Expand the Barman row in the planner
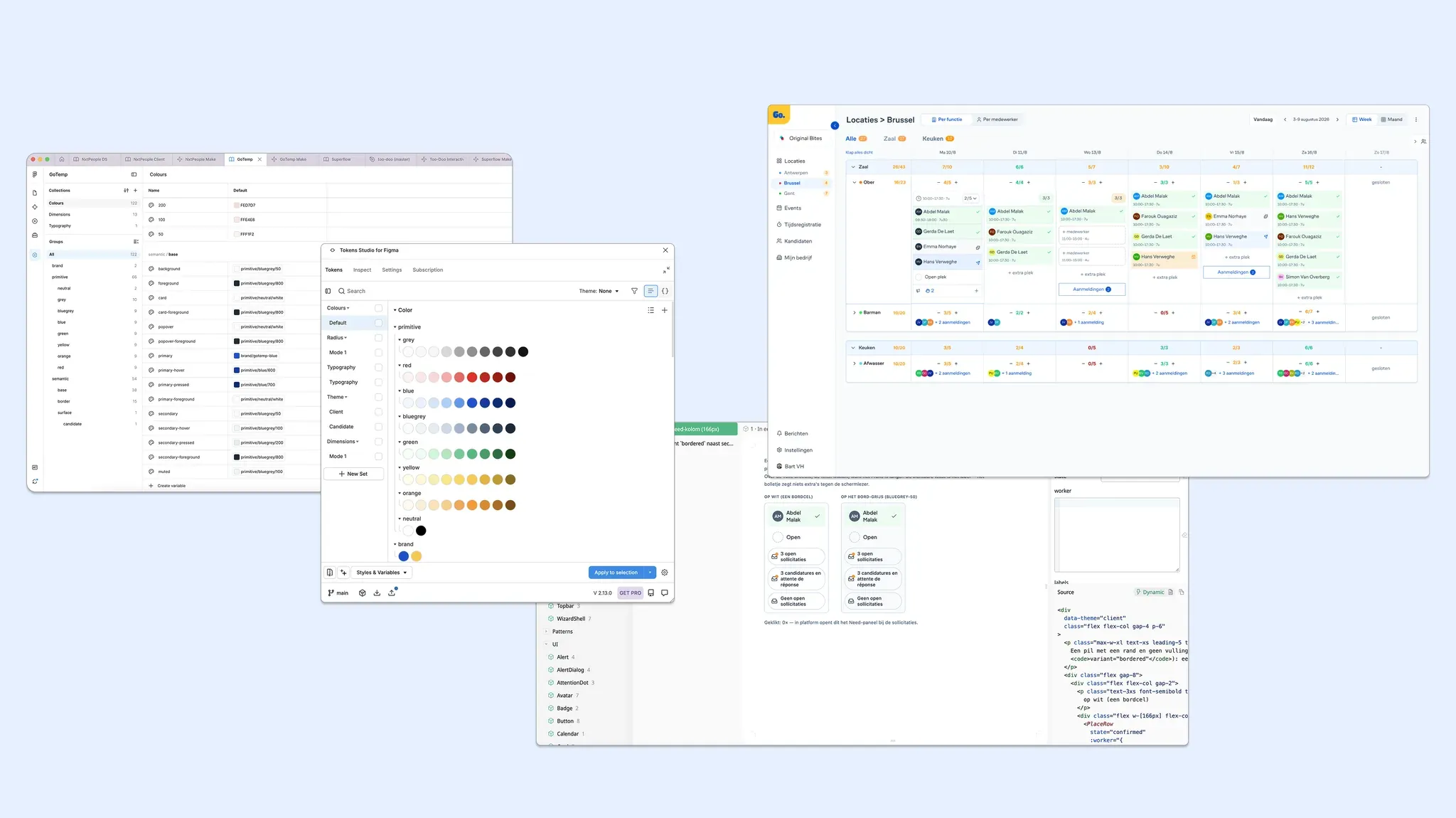 tap(854, 312)
